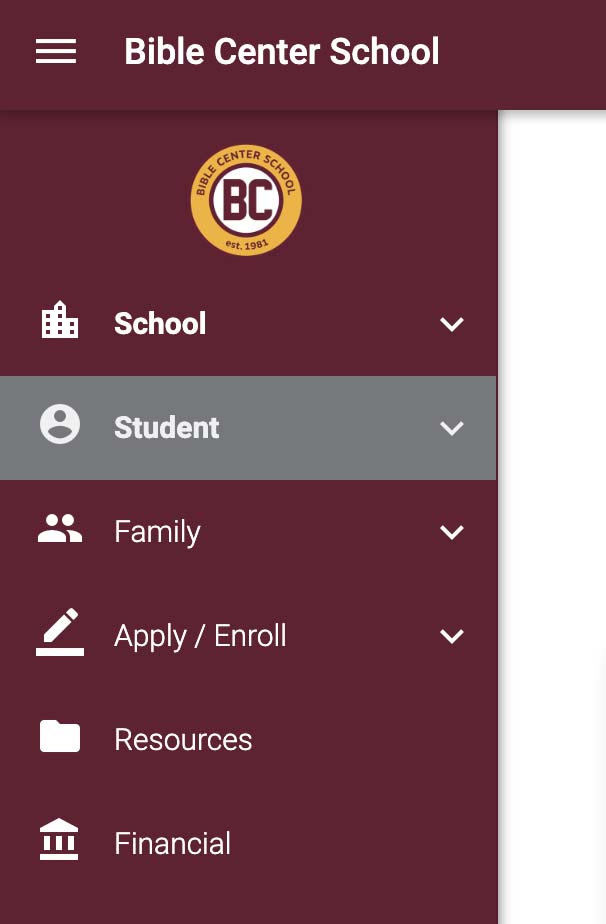This screenshot has height=924, width=606.
Task: Click the white content area beside drawer
Action: pos(552,517)
